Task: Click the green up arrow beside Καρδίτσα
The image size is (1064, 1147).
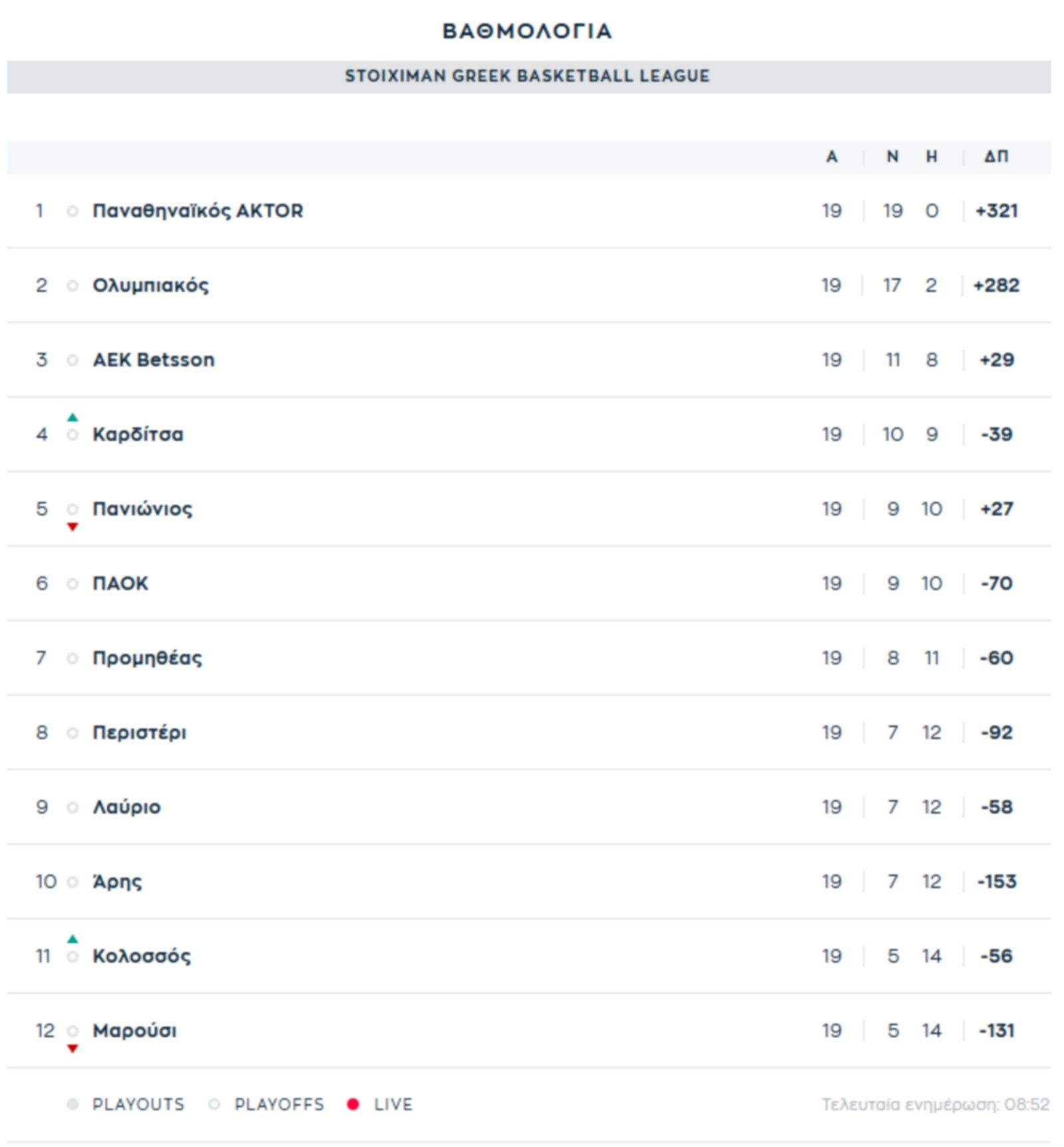Action: [72, 418]
